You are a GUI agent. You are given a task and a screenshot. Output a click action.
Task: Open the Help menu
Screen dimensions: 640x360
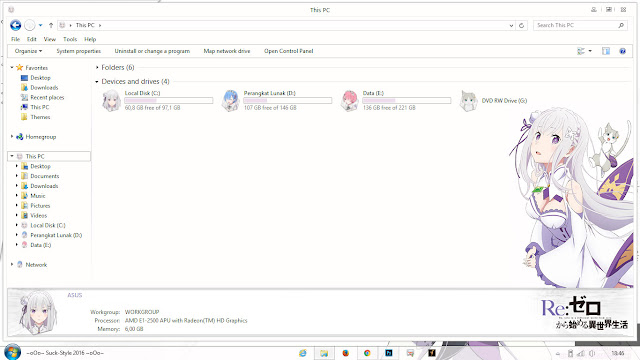pos(90,39)
